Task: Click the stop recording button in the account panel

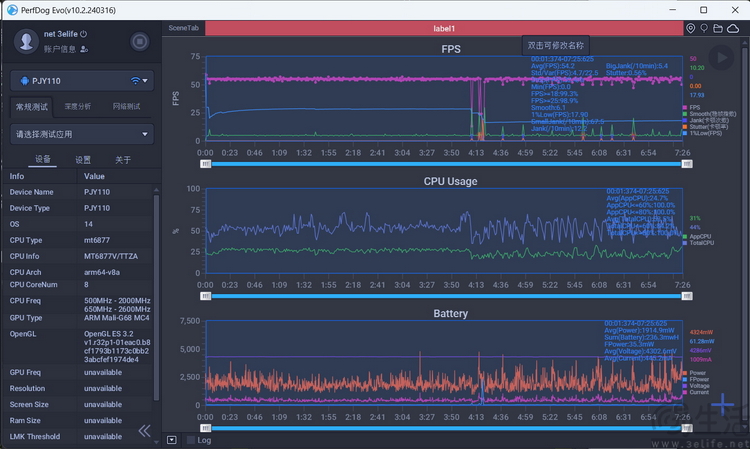Action: [x=140, y=42]
